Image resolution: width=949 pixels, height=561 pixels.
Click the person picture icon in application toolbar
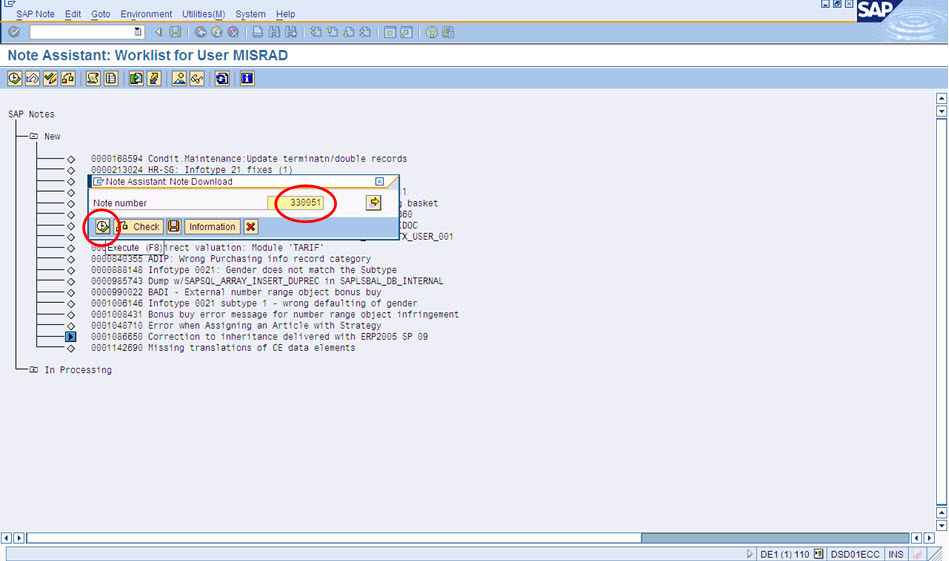click(x=179, y=78)
